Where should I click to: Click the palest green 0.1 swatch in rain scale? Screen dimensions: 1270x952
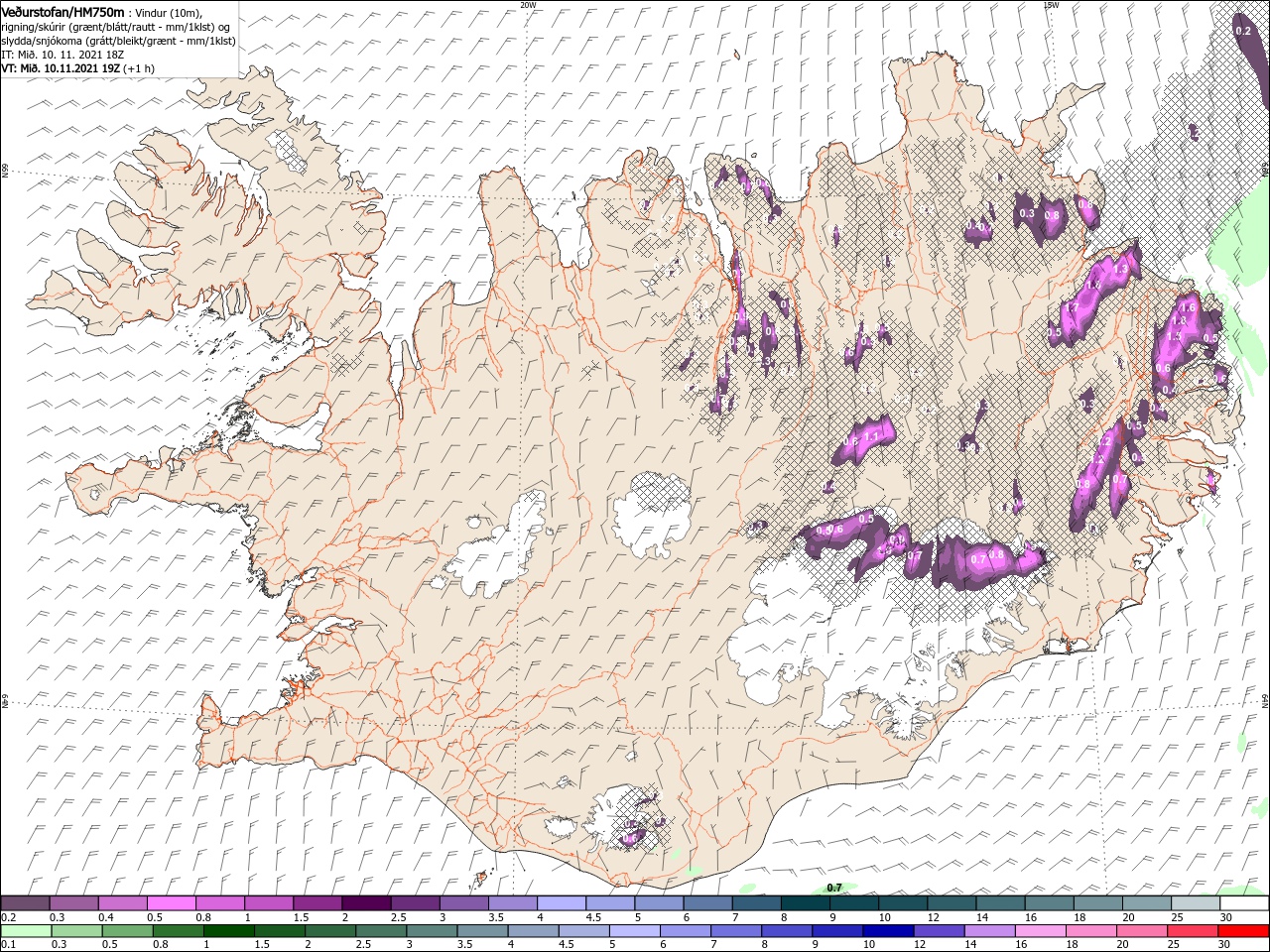click(26, 931)
